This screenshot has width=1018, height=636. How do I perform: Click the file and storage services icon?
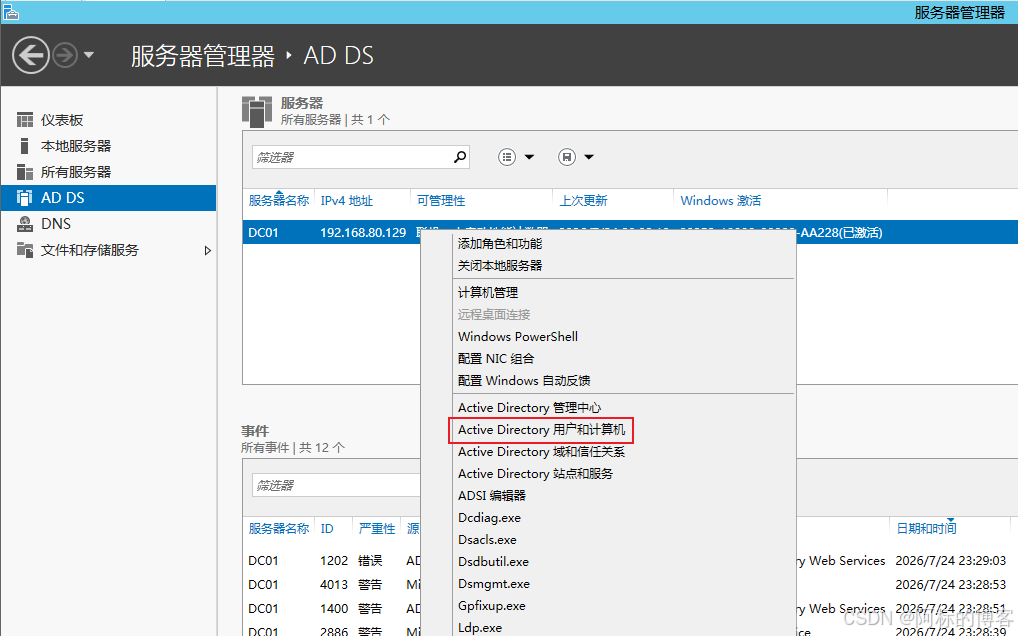click(25, 250)
